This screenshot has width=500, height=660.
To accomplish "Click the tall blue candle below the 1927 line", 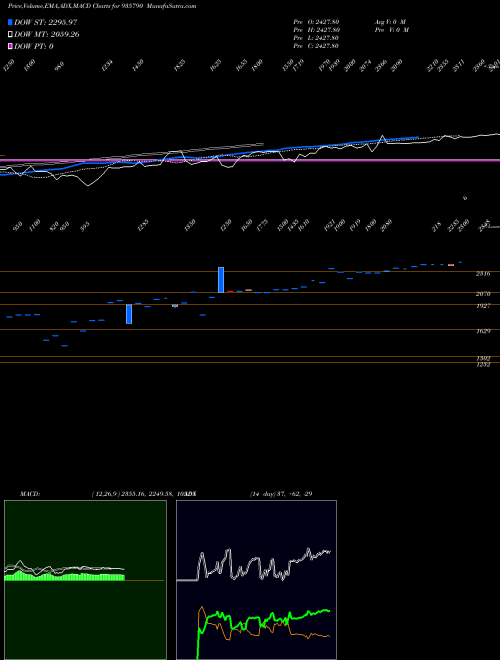I will point(129,314).
